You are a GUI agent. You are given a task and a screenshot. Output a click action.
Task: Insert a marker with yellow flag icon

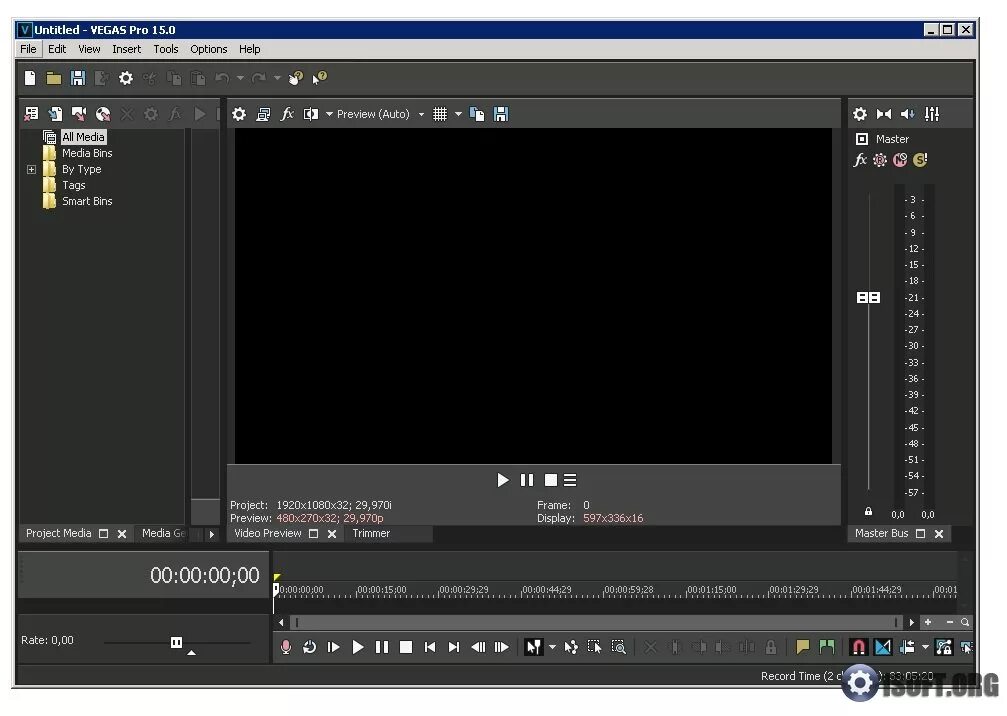(x=803, y=647)
